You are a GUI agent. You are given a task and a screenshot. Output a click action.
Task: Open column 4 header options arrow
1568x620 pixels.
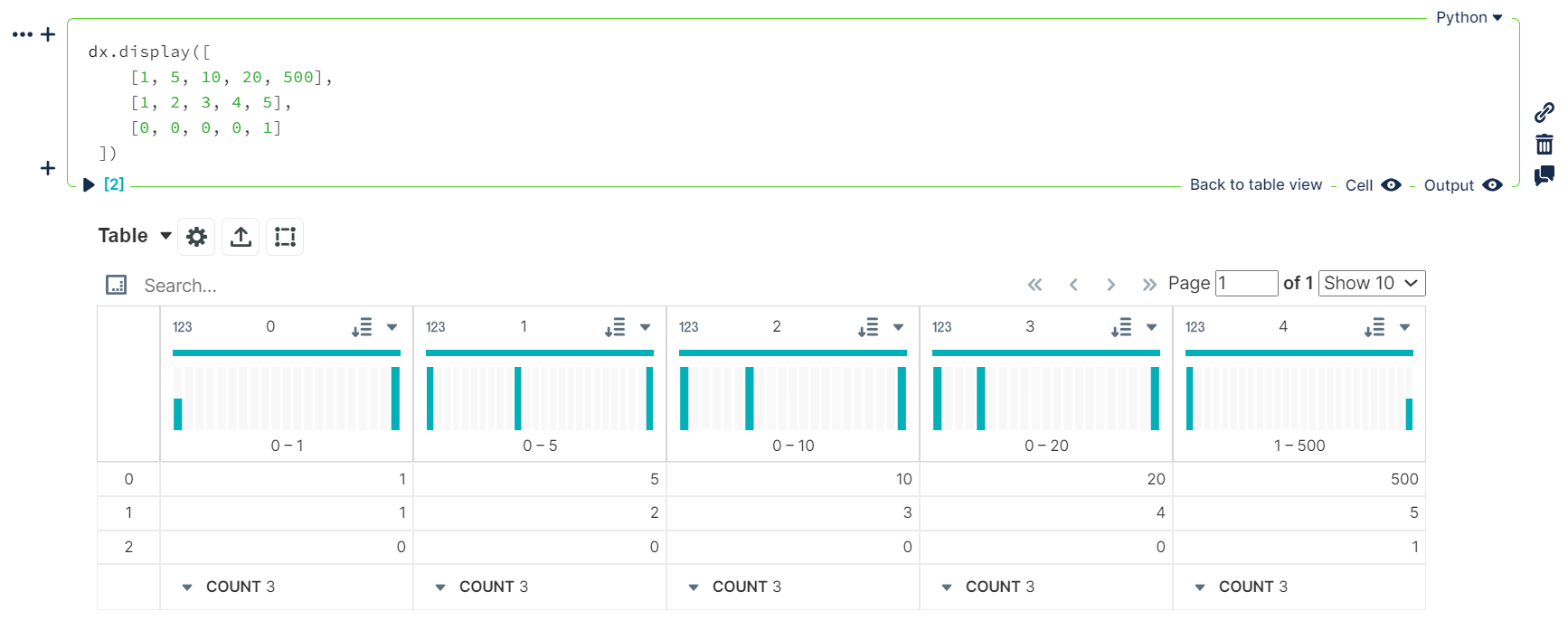tap(1404, 327)
